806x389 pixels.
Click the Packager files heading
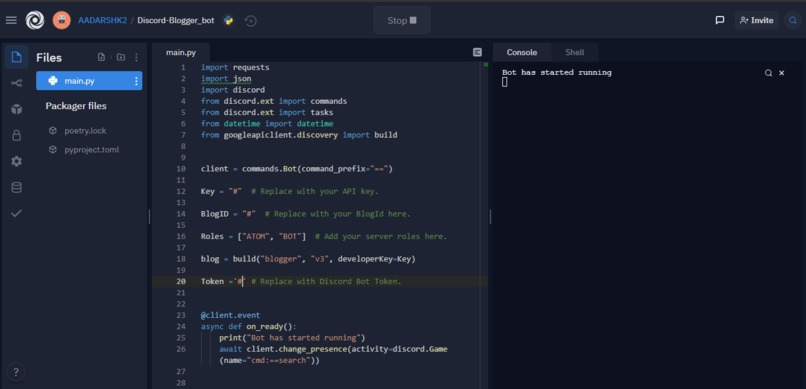tap(76, 106)
